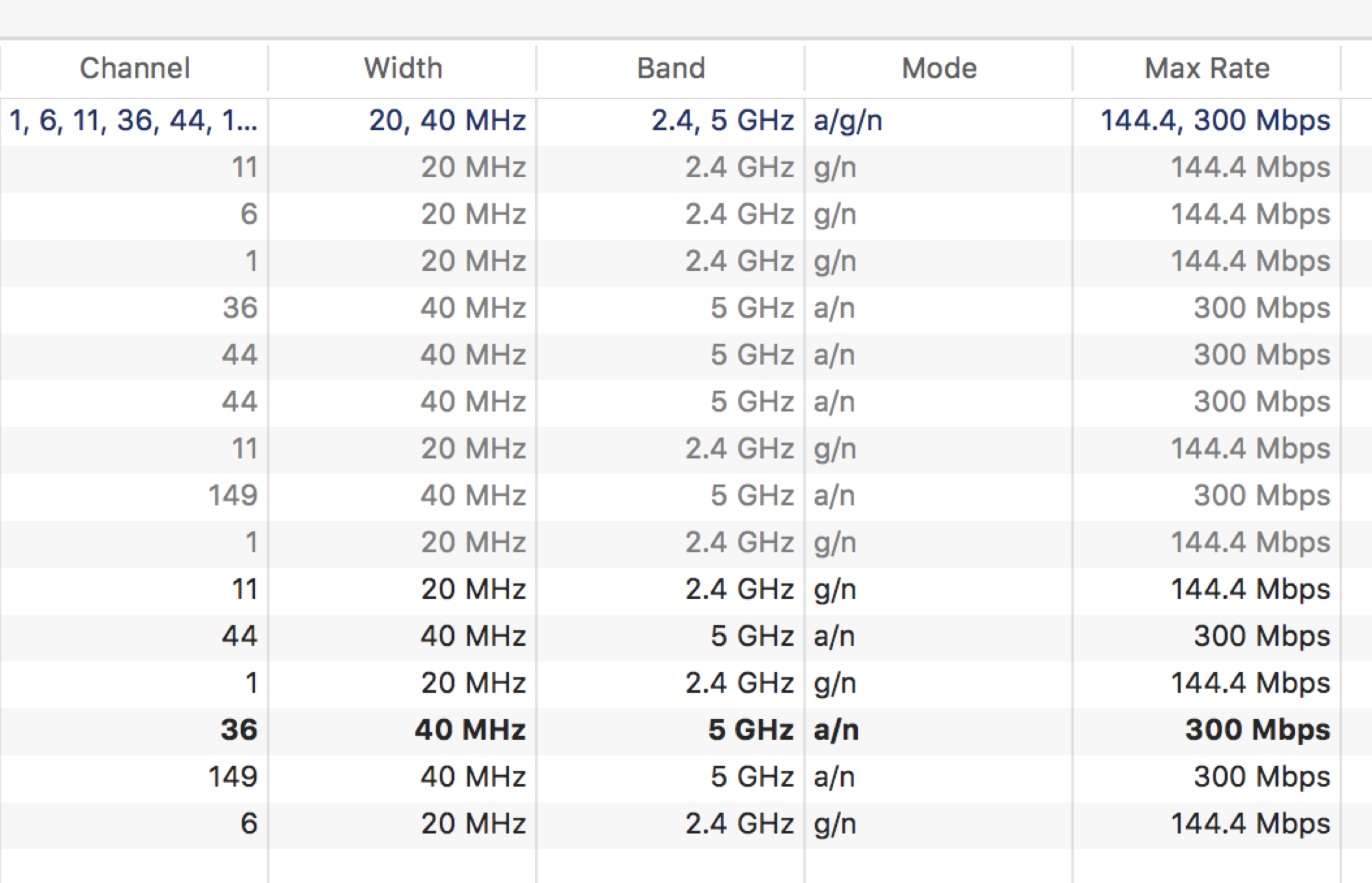The image size is (1372, 883).
Task: Click the 144.4, 300 Mbps cell
Action: (x=1215, y=121)
